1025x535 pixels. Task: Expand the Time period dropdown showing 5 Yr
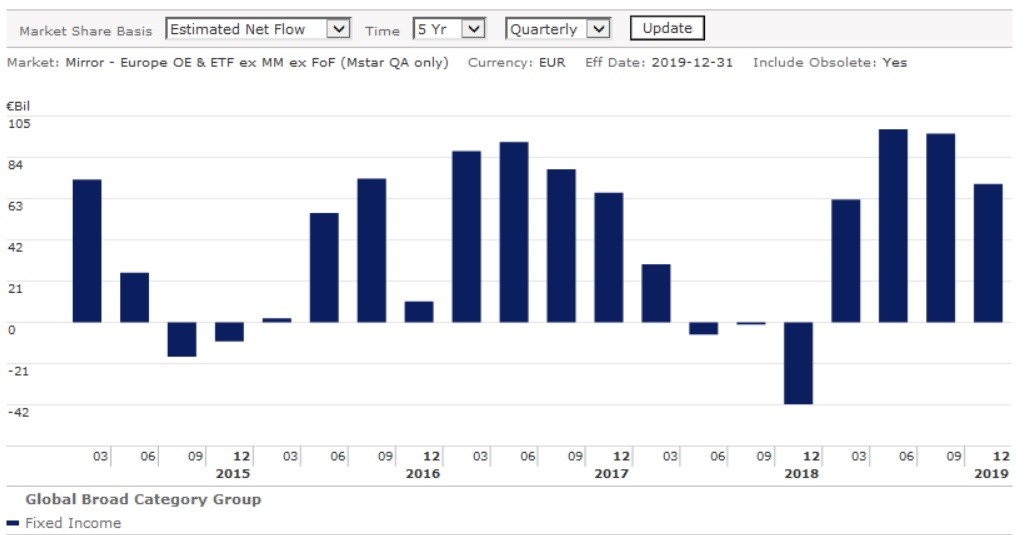(x=448, y=29)
